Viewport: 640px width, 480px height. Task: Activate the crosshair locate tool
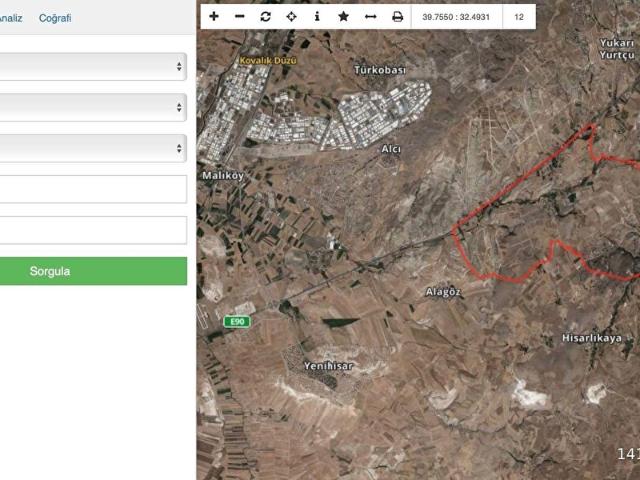[x=291, y=16]
